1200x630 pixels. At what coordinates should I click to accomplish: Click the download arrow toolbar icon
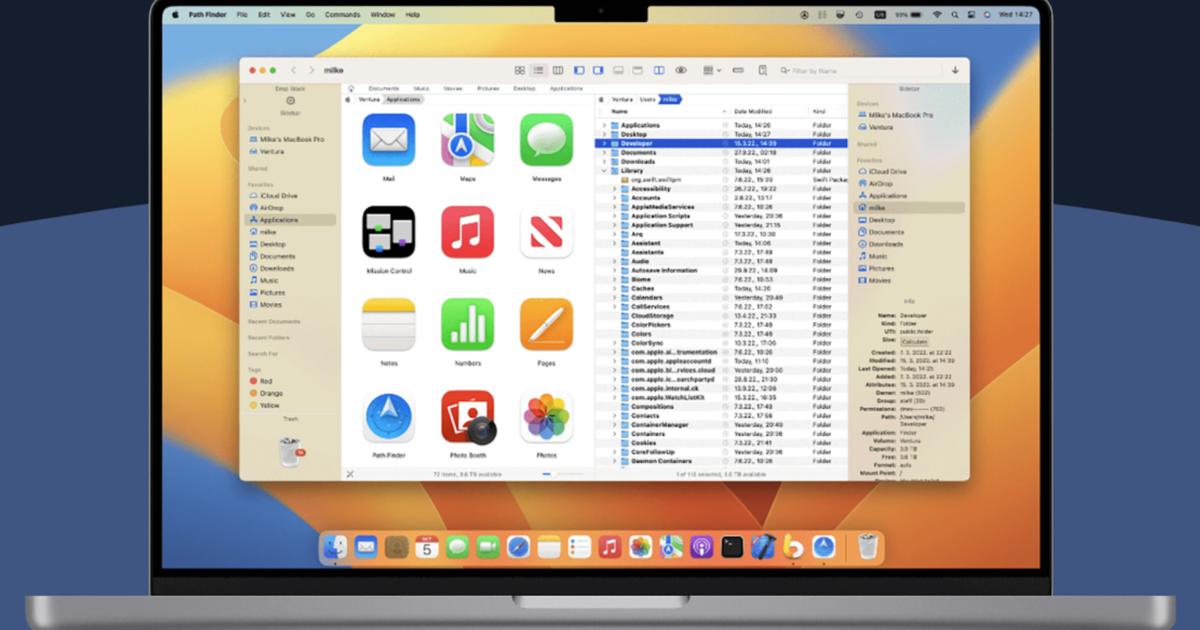tap(955, 71)
